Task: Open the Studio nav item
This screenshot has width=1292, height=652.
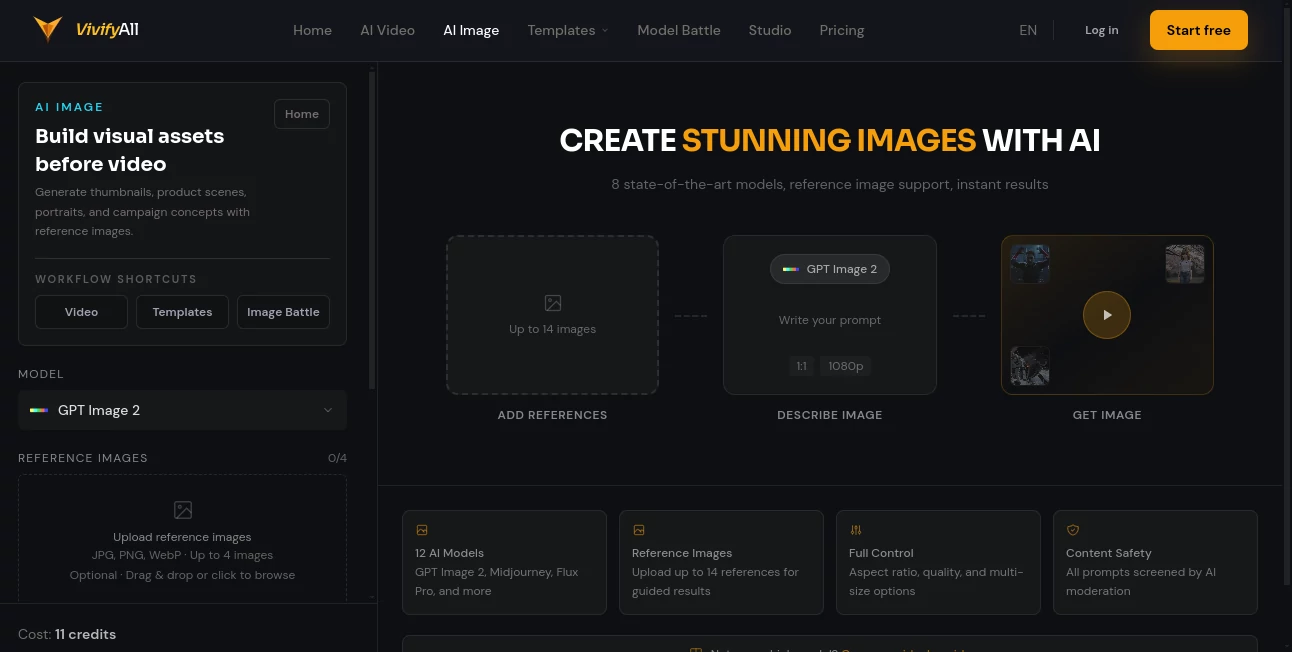Action: (770, 30)
